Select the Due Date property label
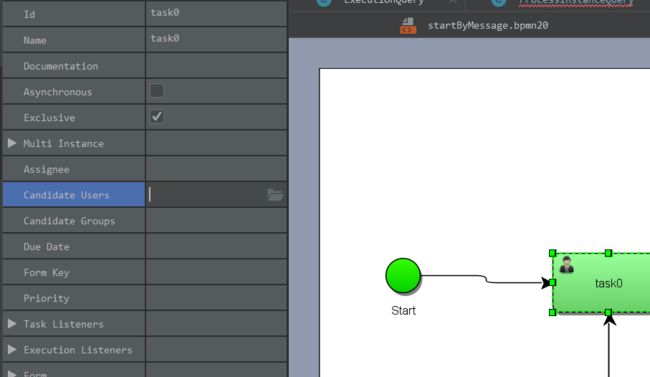This screenshot has height=377, width=650. 46,247
